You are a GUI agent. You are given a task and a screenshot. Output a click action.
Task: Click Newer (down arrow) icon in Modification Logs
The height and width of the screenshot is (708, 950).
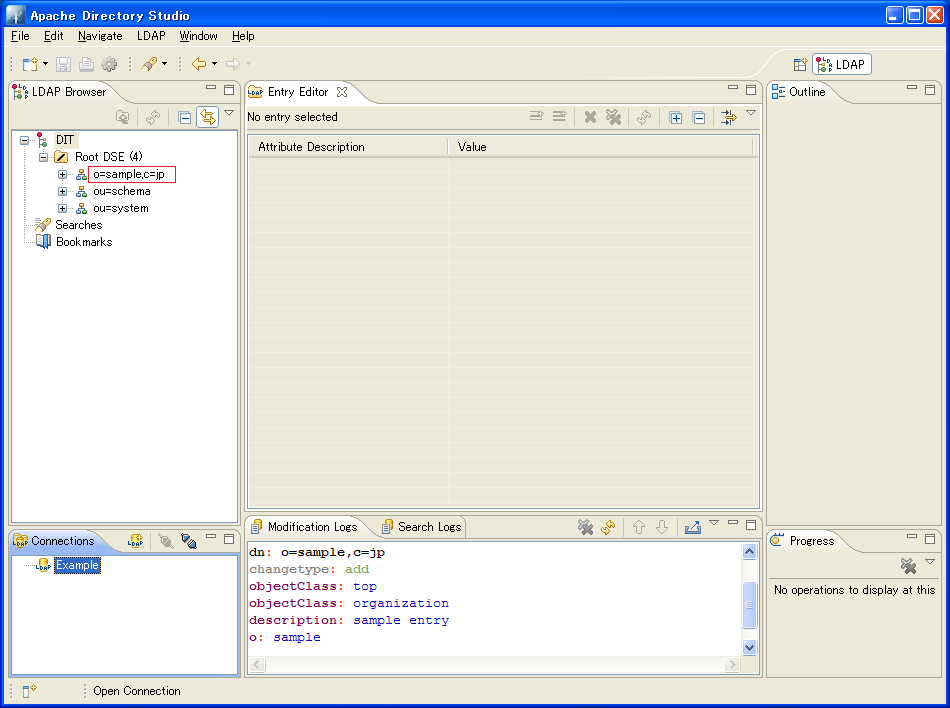662,528
